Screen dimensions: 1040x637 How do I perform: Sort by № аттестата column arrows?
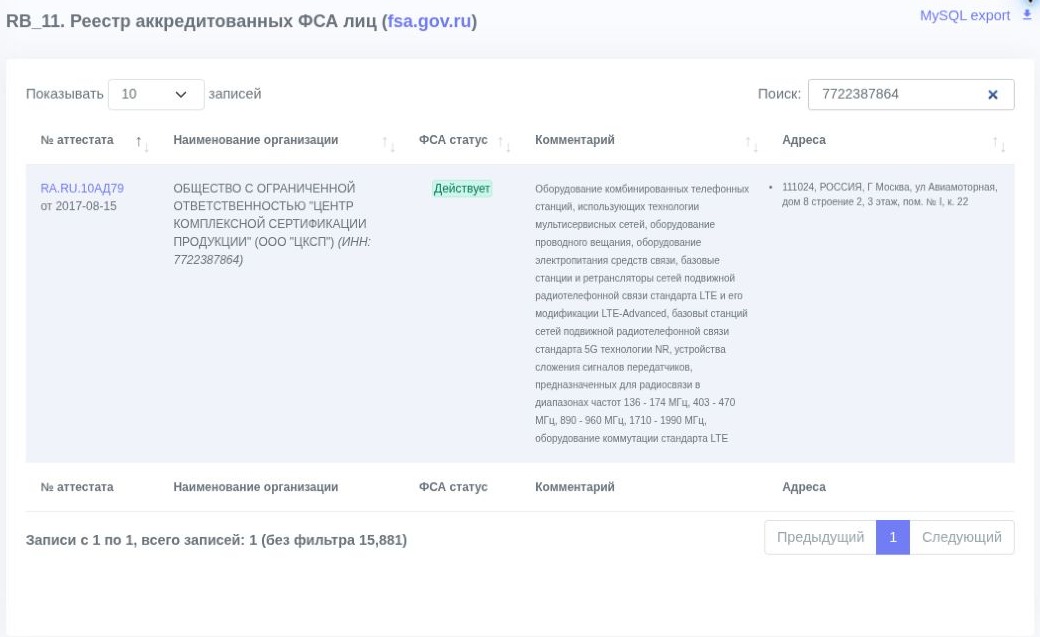(x=142, y=142)
